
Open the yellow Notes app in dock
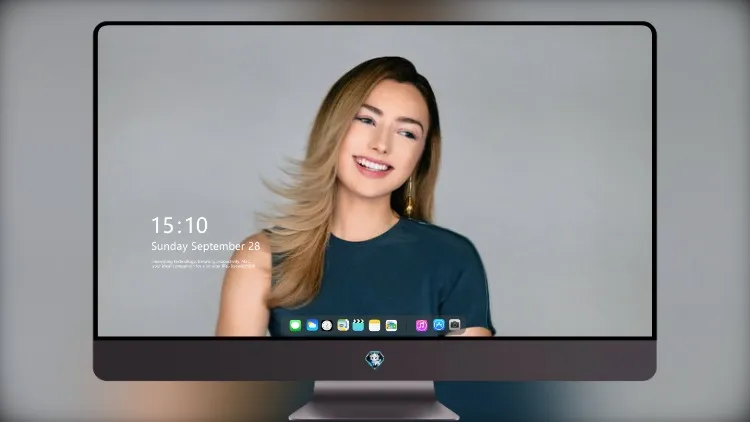coord(374,325)
